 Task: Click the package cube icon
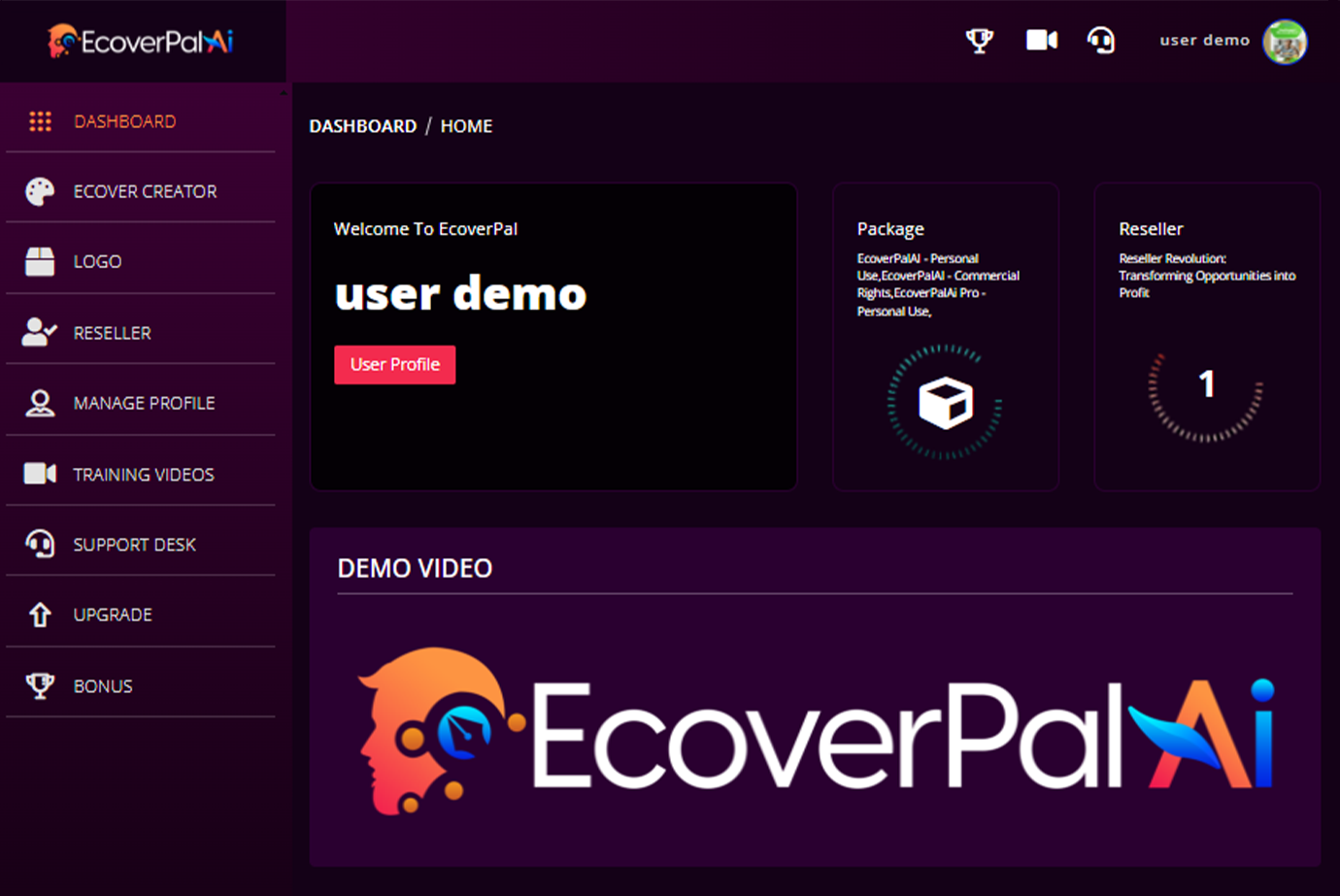pos(945,403)
